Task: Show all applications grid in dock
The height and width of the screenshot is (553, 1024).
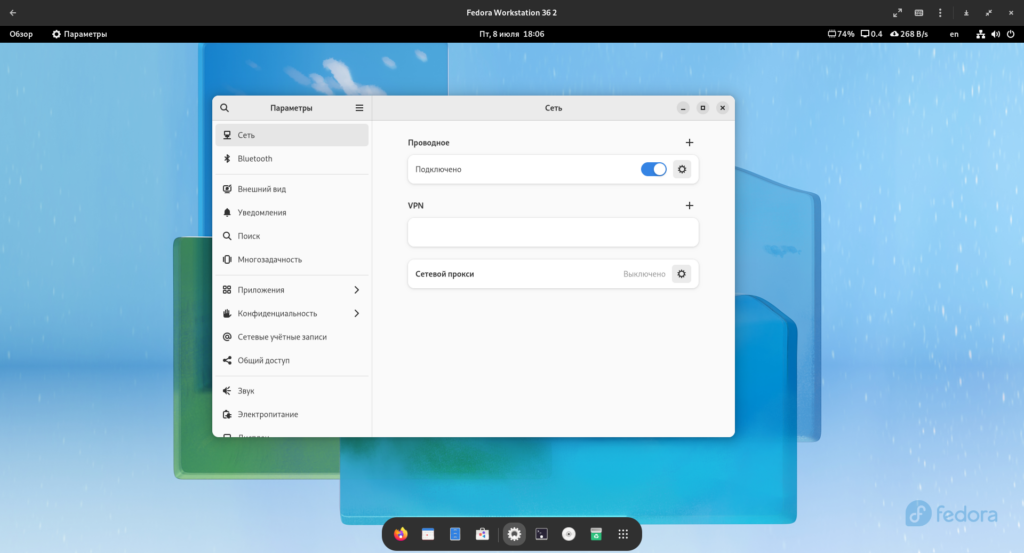Action: pyautogui.click(x=623, y=535)
